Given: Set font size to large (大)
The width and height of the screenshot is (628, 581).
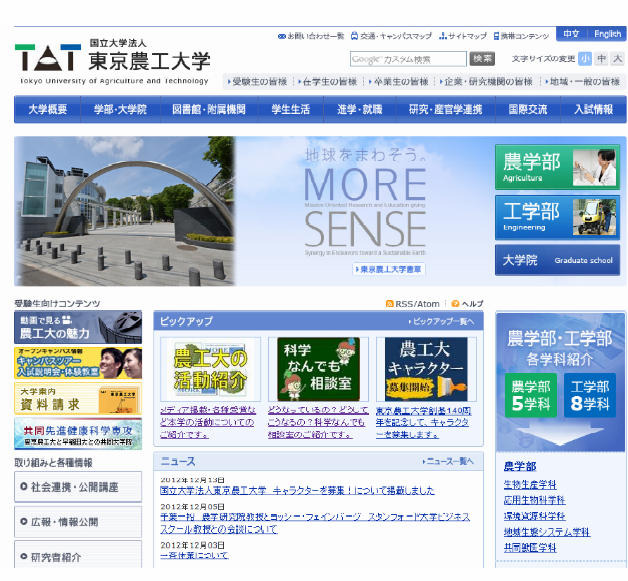Looking at the screenshot, I should point(617,59).
